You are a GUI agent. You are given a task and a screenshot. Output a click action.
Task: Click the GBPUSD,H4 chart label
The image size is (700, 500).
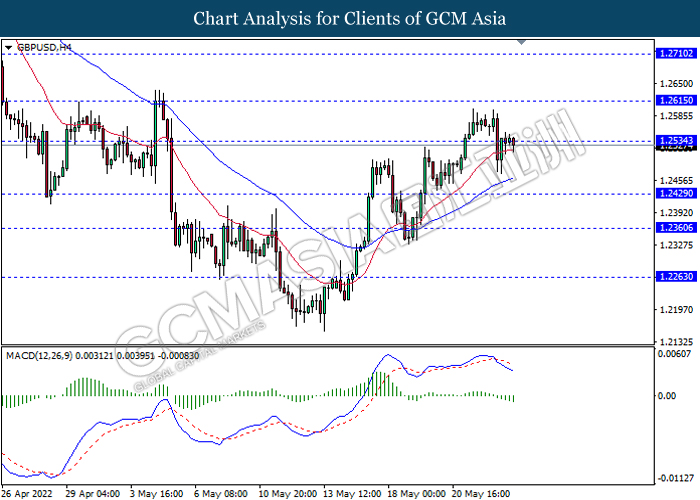[x=44, y=47]
